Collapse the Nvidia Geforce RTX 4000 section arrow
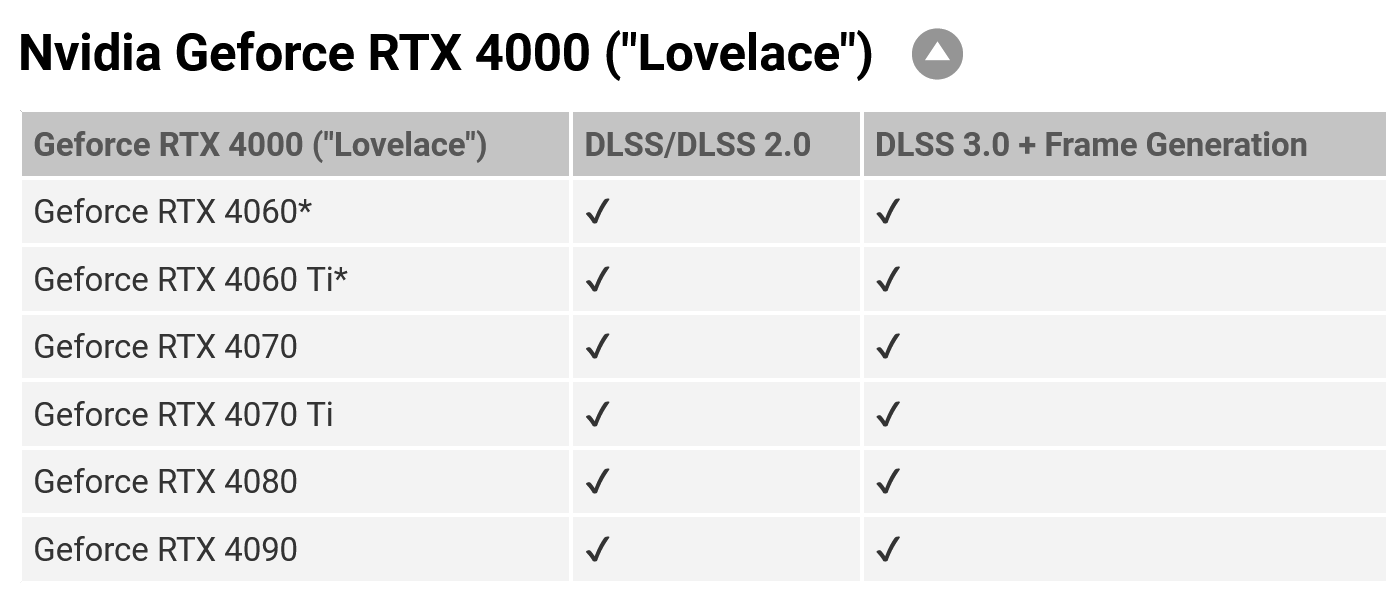The image size is (1391, 608). click(x=937, y=54)
